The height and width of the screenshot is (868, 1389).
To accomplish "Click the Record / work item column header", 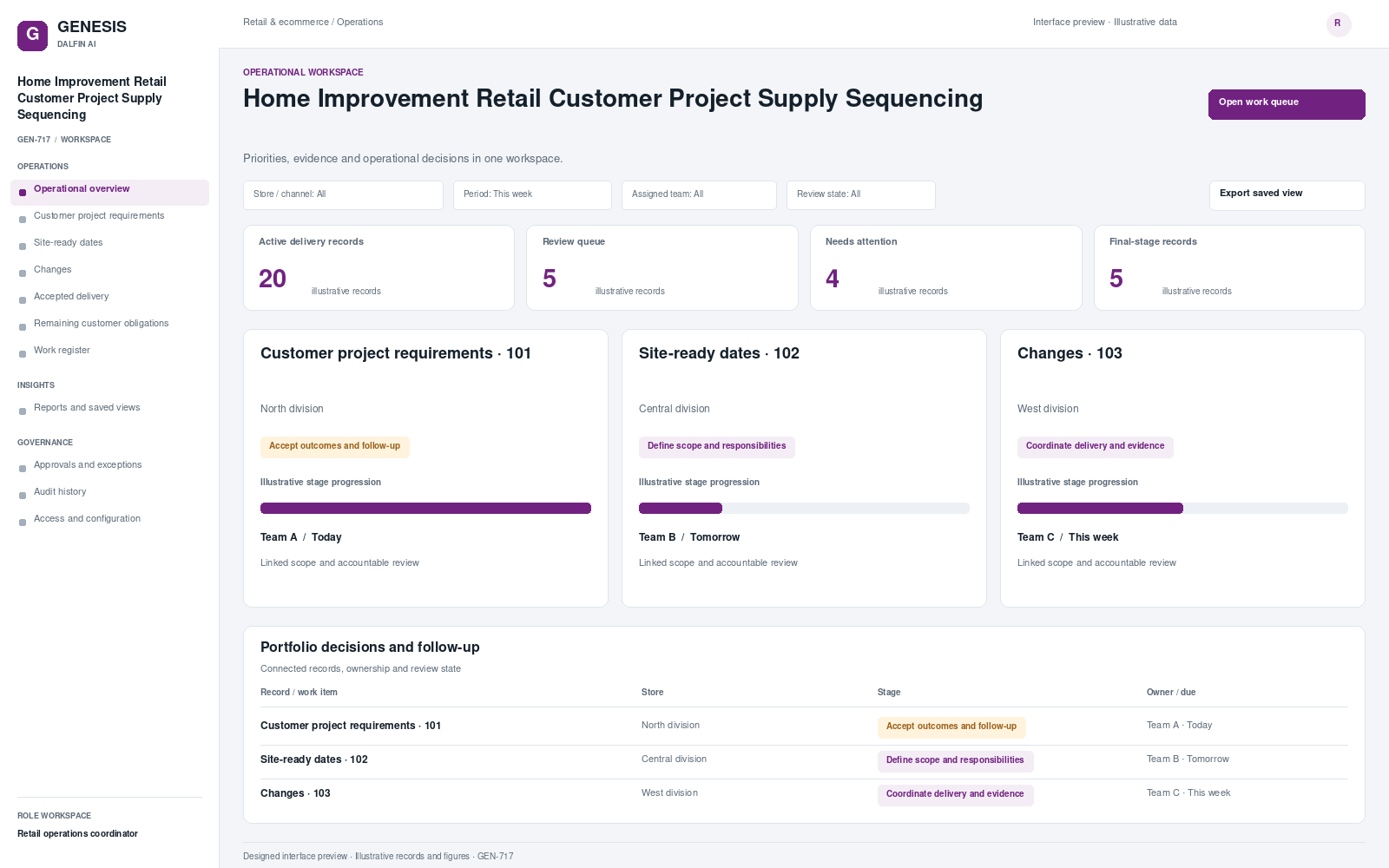I will click(x=299, y=693).
